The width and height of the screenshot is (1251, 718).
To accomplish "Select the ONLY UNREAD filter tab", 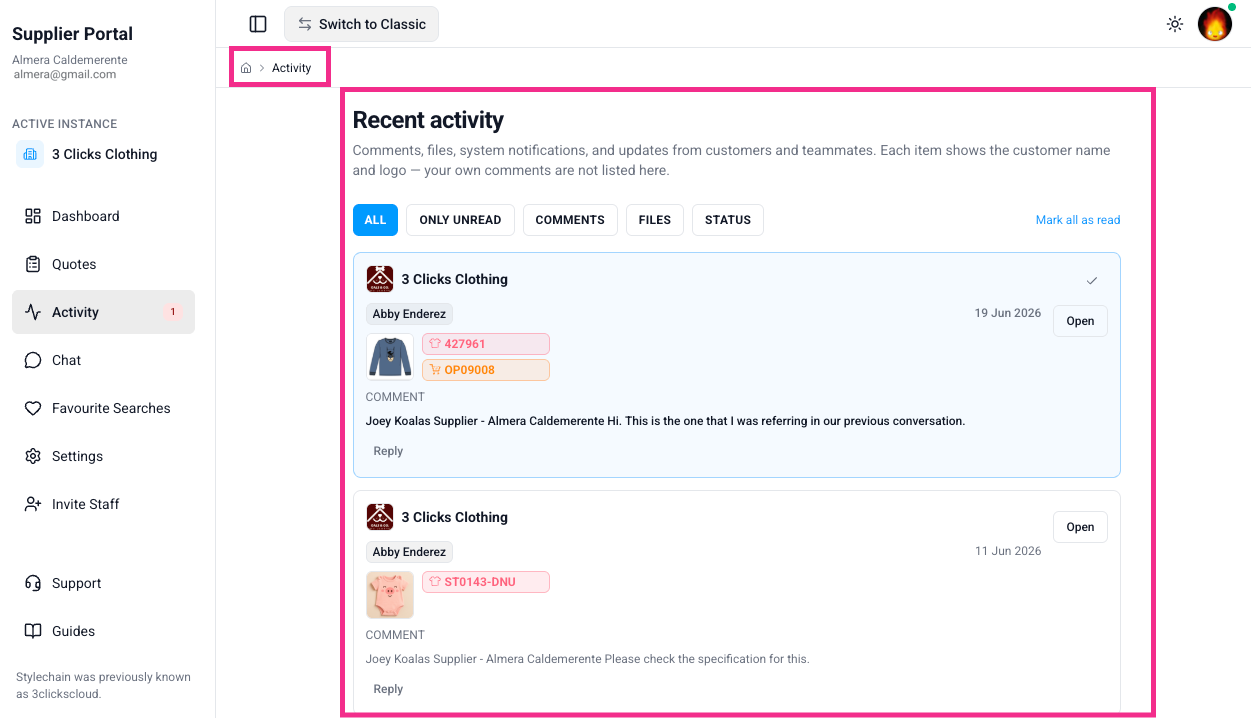I will tap(460, 220).
